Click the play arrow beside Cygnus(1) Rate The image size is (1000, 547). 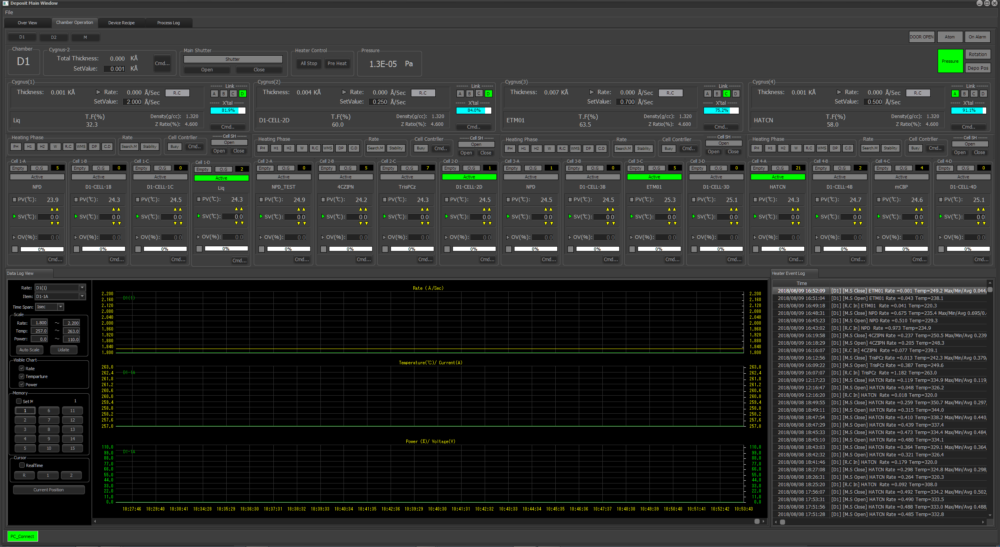[98, 92]
